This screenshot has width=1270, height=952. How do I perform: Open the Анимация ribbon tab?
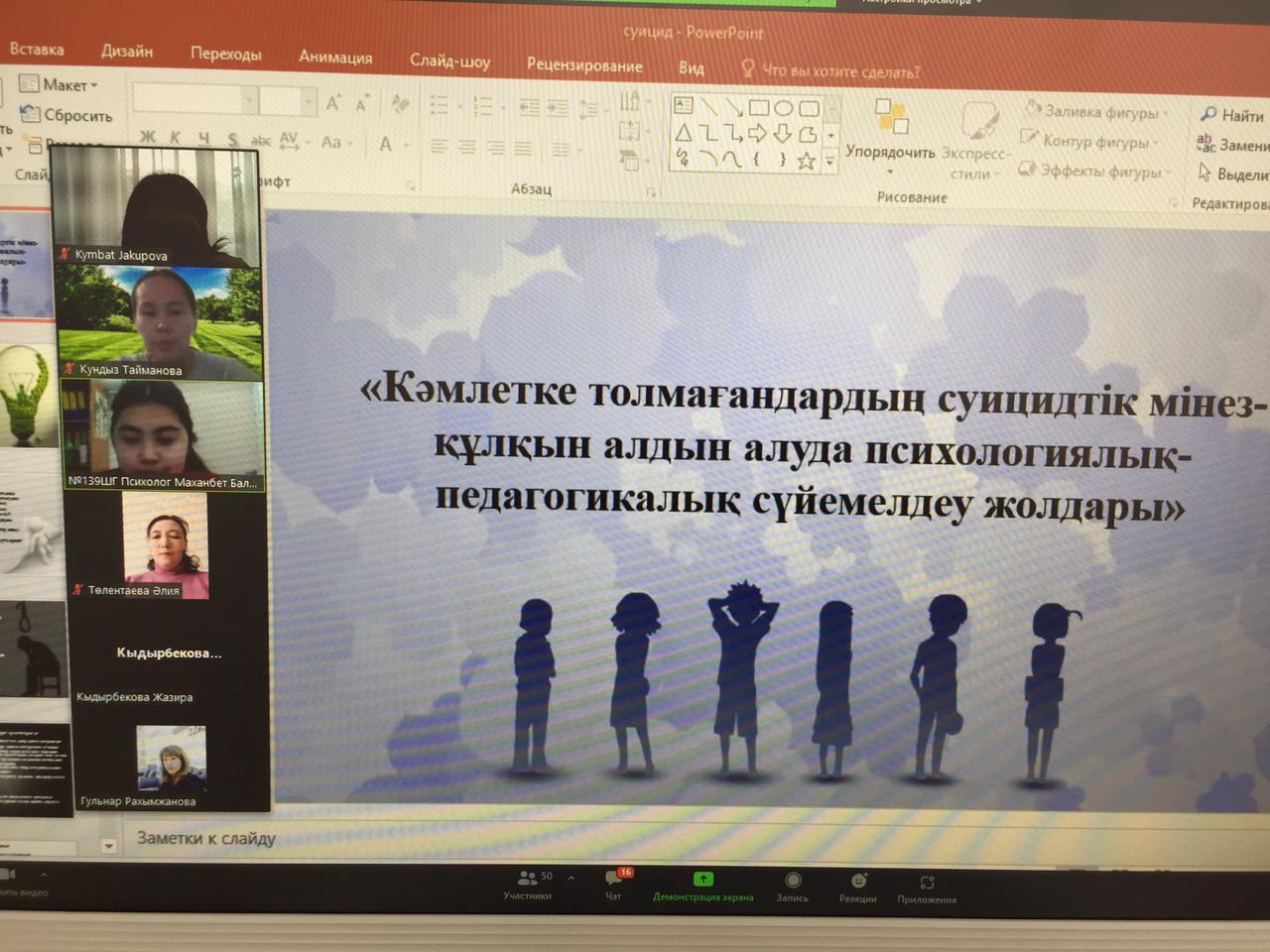(335, 57)
